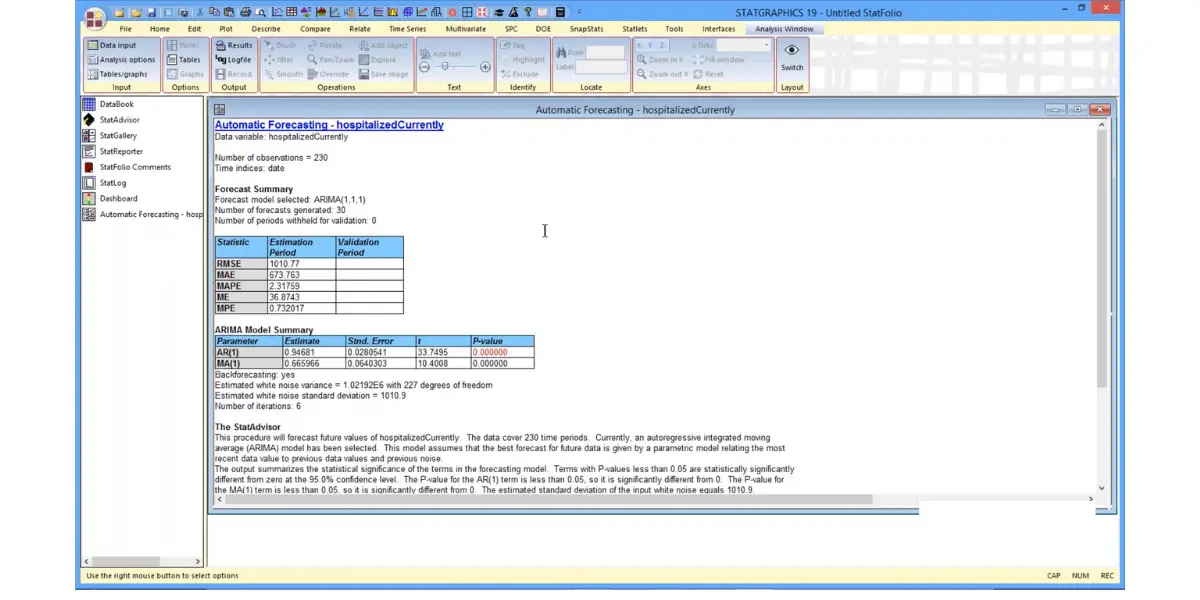Click the Fill window button

pos(719,60)
